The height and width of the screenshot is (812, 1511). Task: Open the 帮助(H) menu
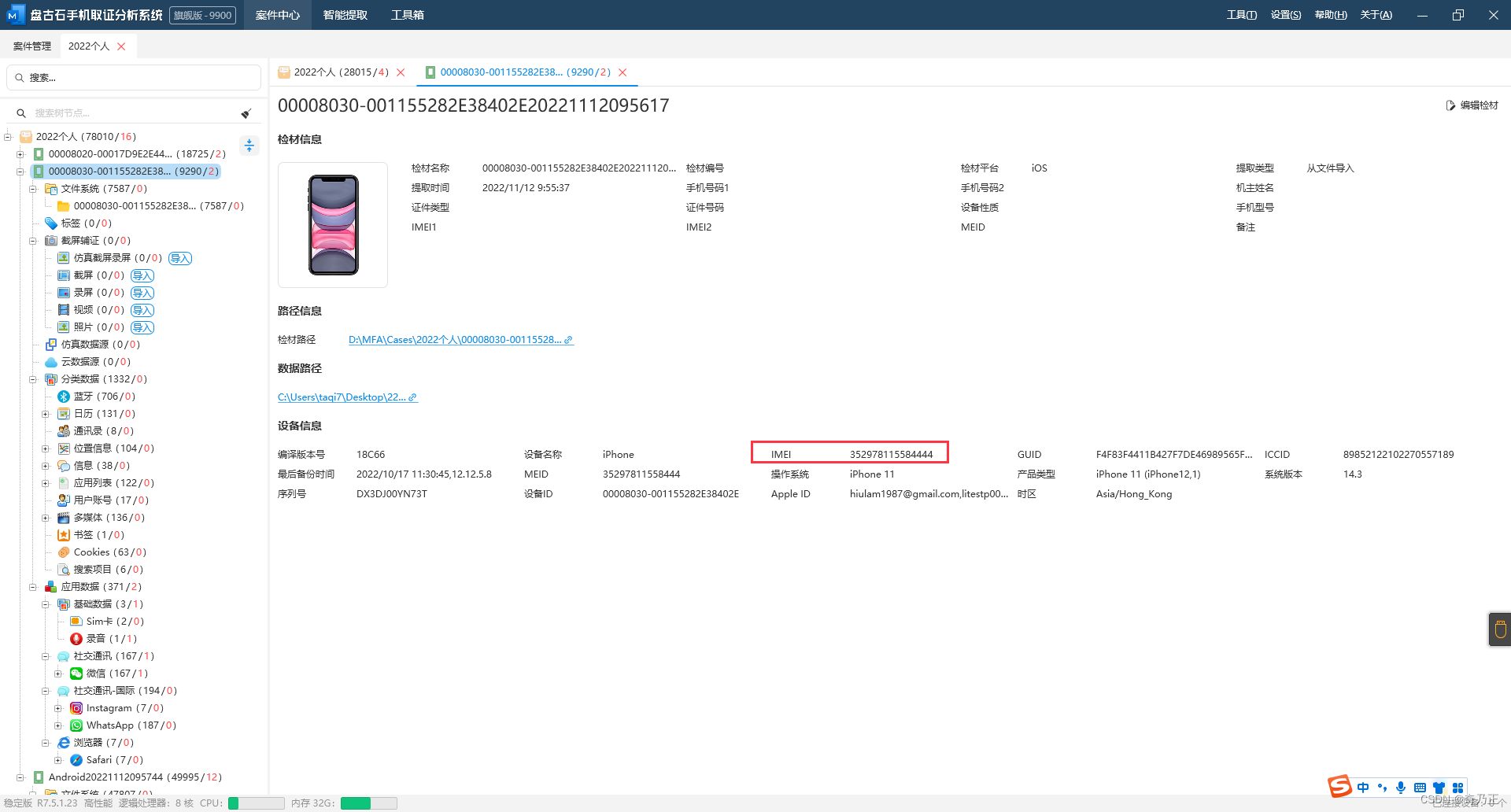[x=1331, y=15]
